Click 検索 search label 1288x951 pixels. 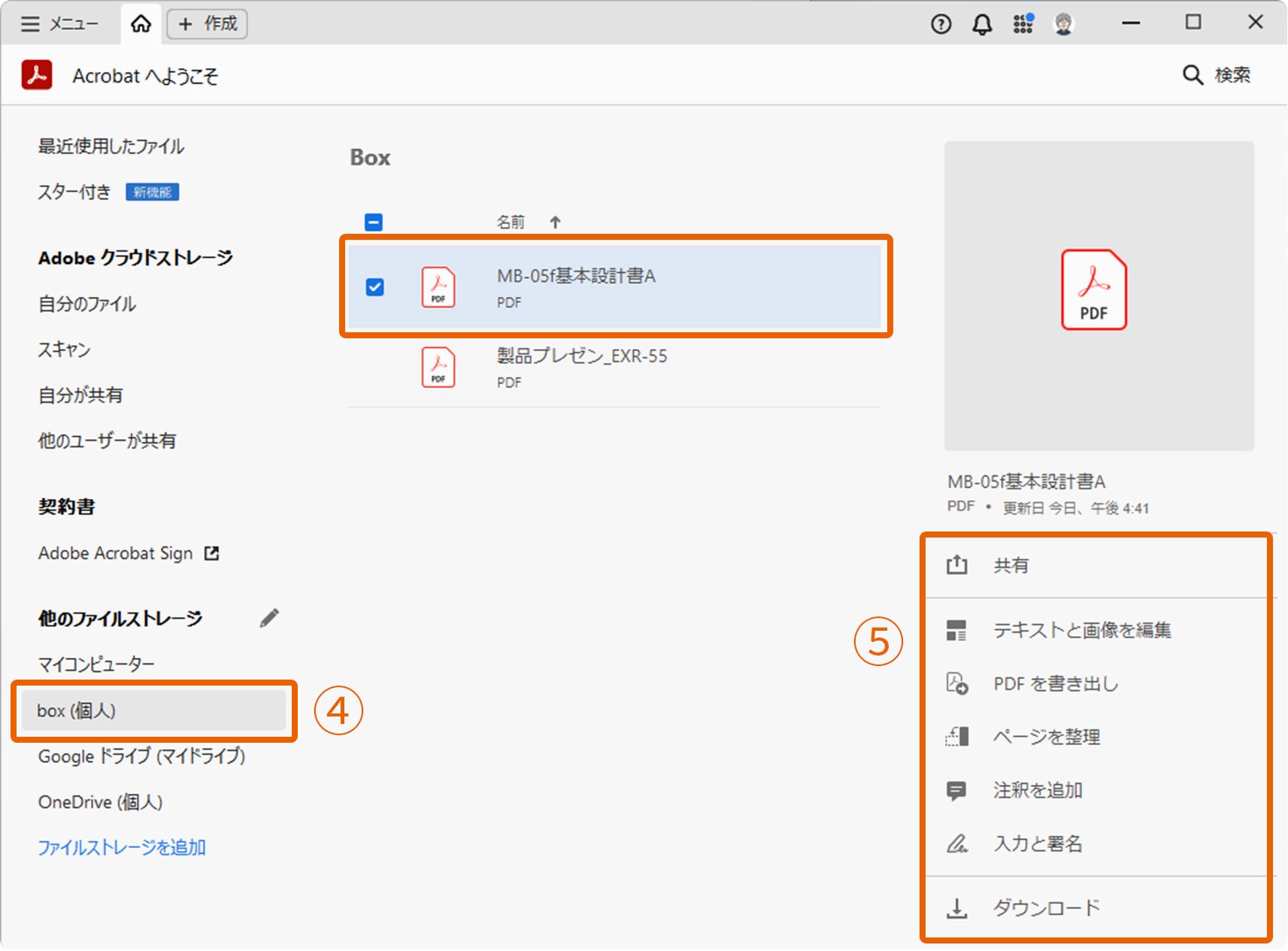click(1232, 75)
